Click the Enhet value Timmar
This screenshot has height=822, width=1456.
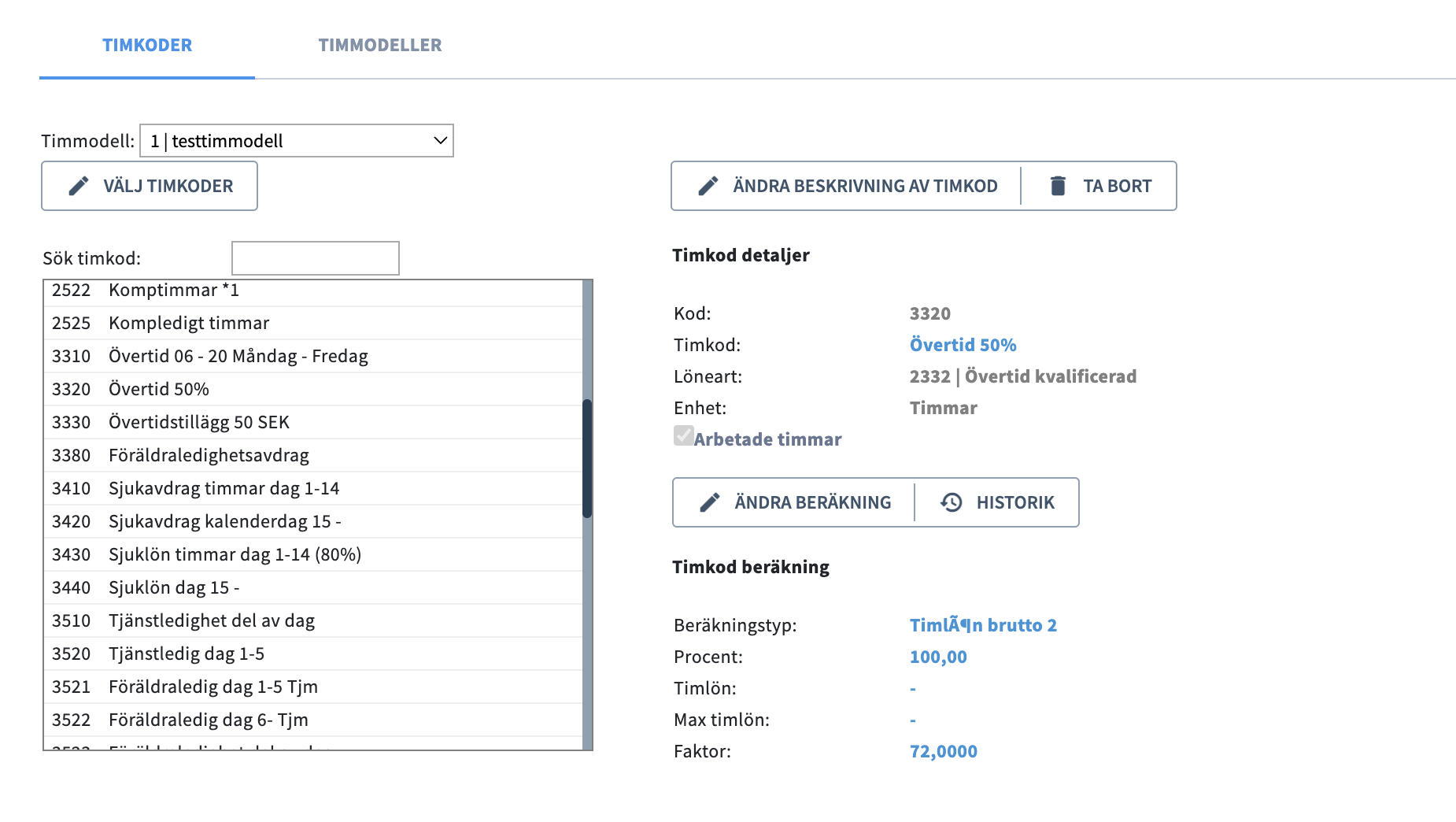(943, 408)
